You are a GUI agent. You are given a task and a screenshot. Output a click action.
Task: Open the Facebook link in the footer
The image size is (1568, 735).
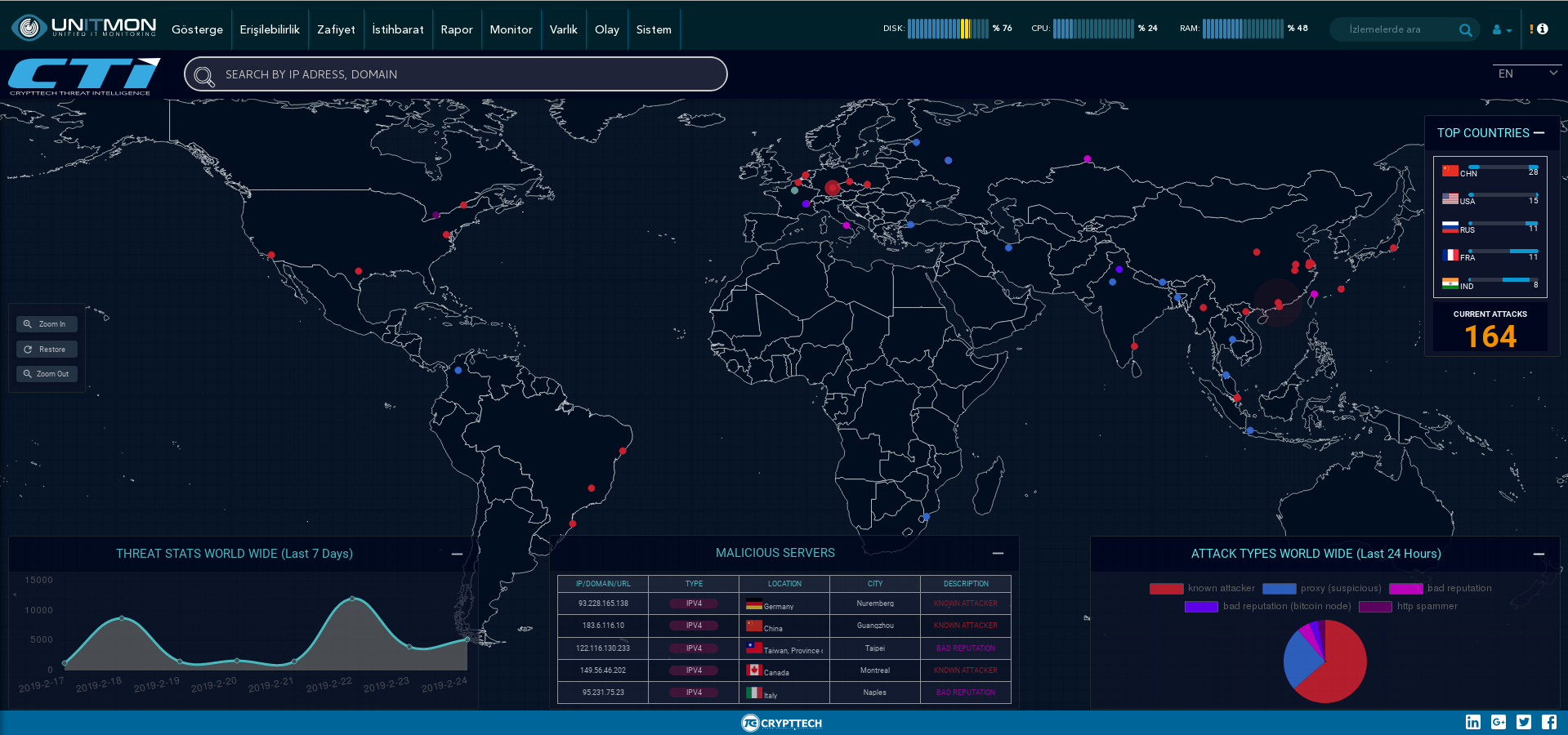[1549, 722]
